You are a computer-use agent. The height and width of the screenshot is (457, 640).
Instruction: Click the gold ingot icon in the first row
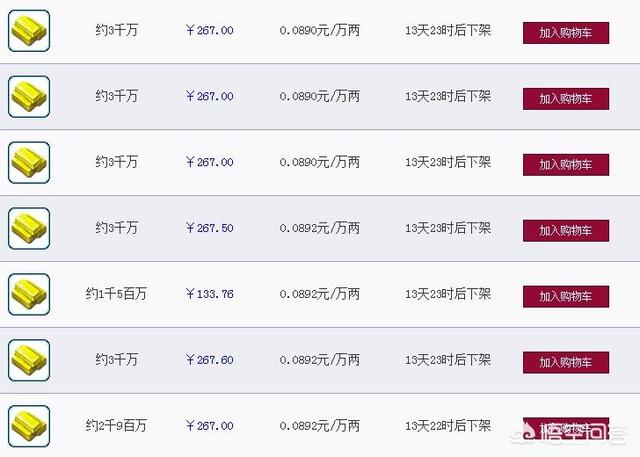tap(29, 31)
